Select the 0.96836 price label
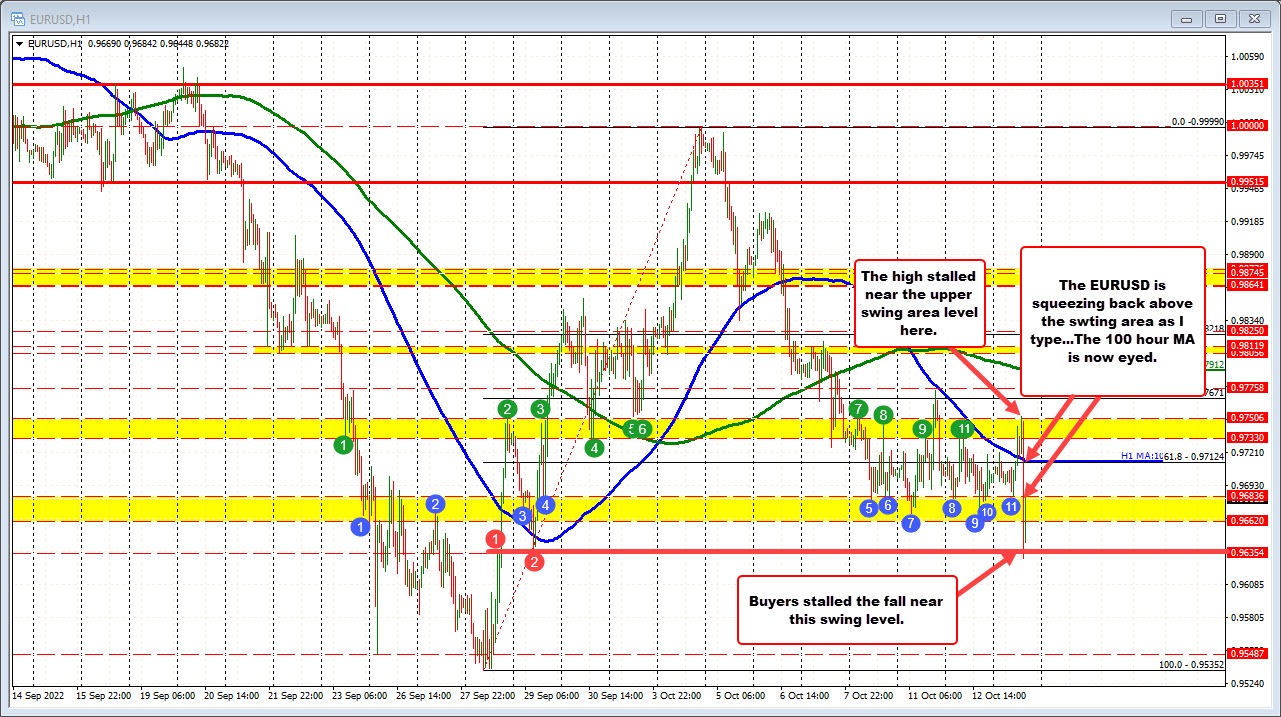This screenshot has width=1281, height=717. (x=1246, y=496)
